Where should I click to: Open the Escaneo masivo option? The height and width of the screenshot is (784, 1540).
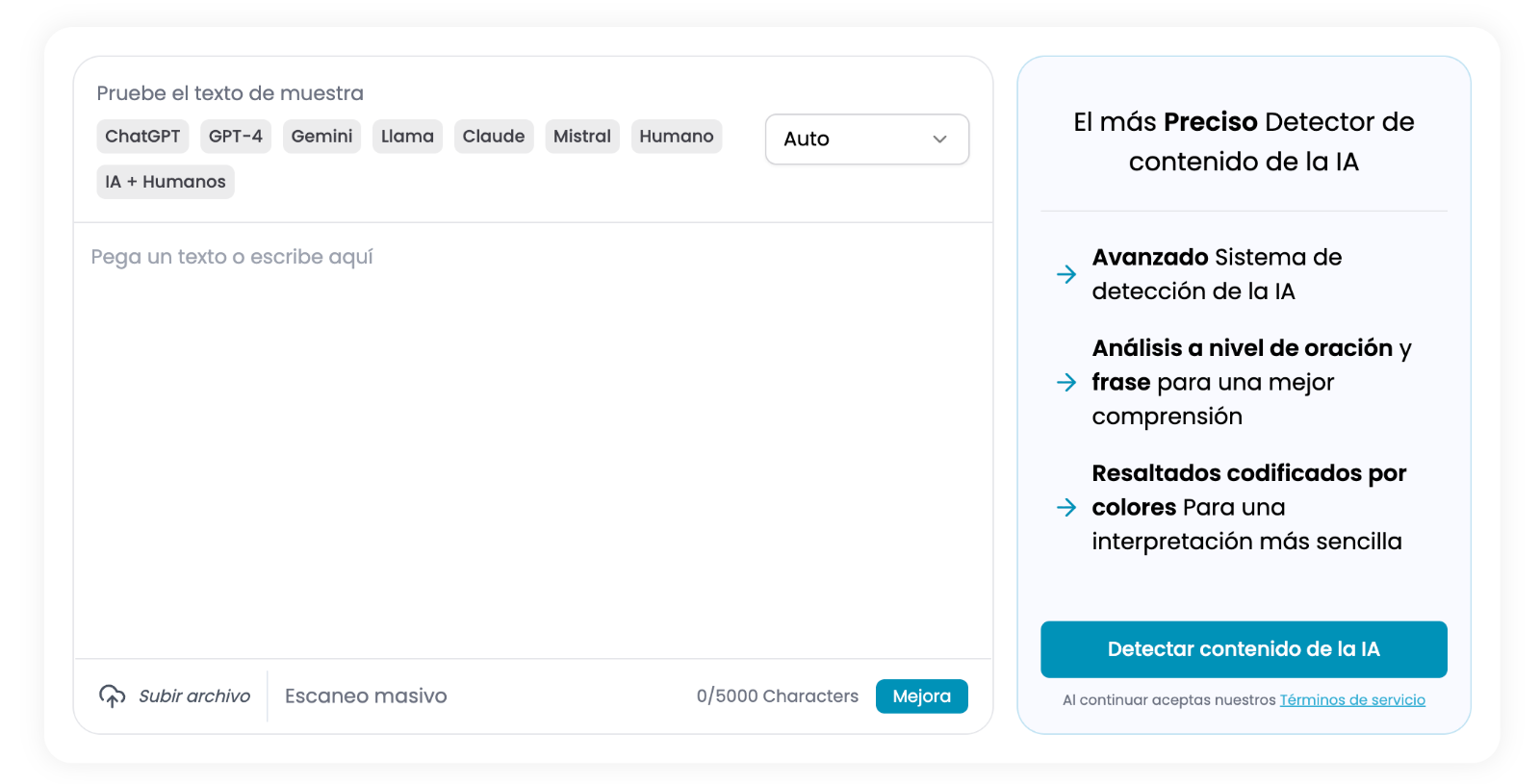[x=366, y=695]
